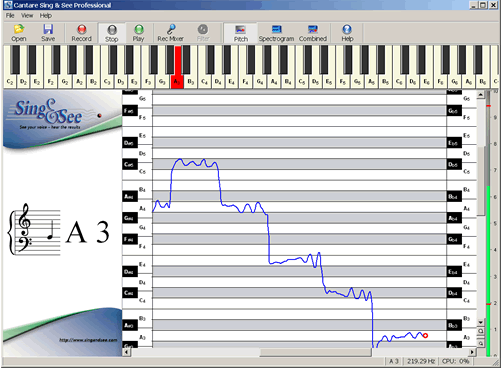The image size is (501, 368).
Task: Play the D3 piano key
Action: pyautogui.click(x=121, y=82)
